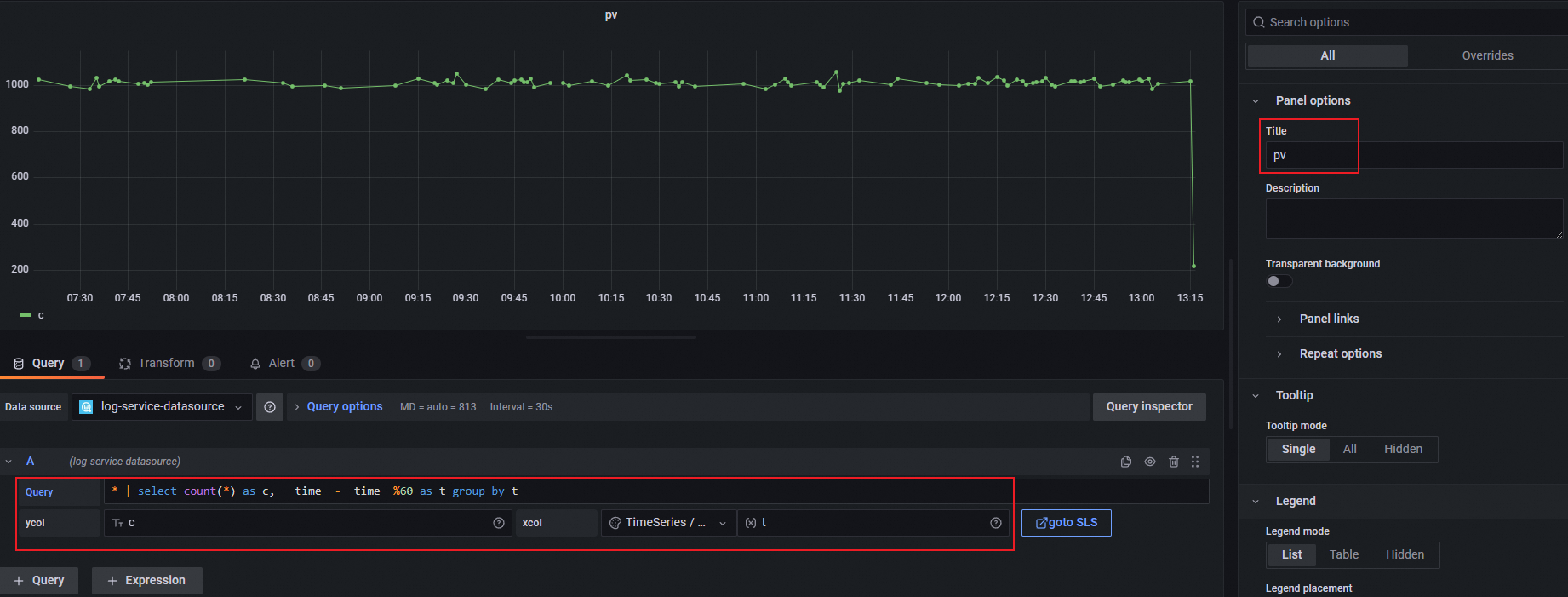Screen dimensions: 1568x597
Task: Set tooltip mode to All
Action: coord(1350,449)
